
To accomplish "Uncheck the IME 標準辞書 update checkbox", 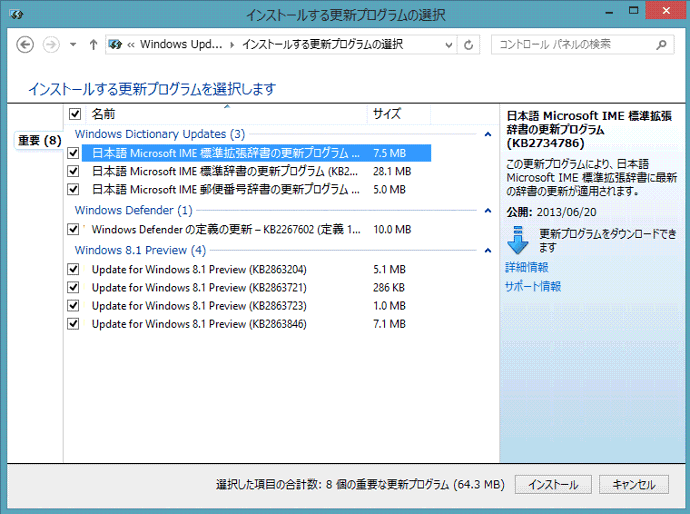I will point(73,171).
